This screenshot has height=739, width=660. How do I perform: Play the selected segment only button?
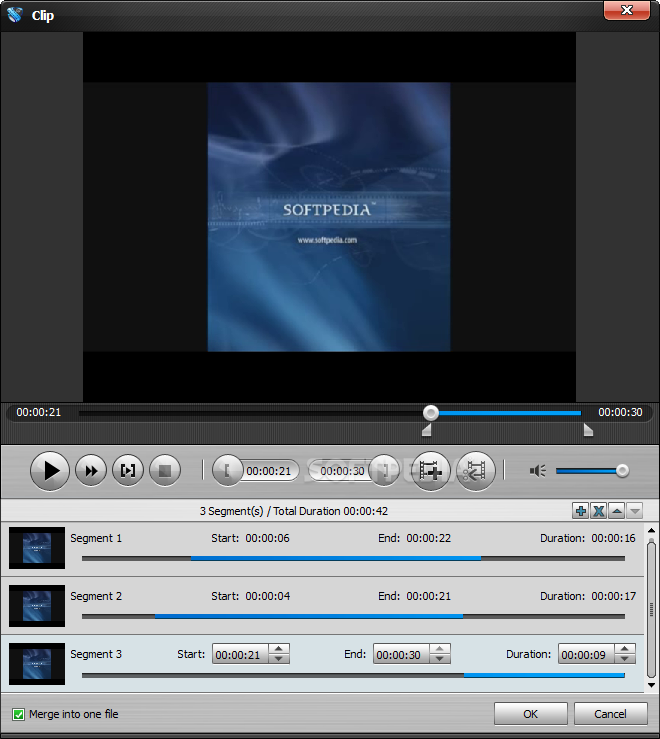(128, 470)
